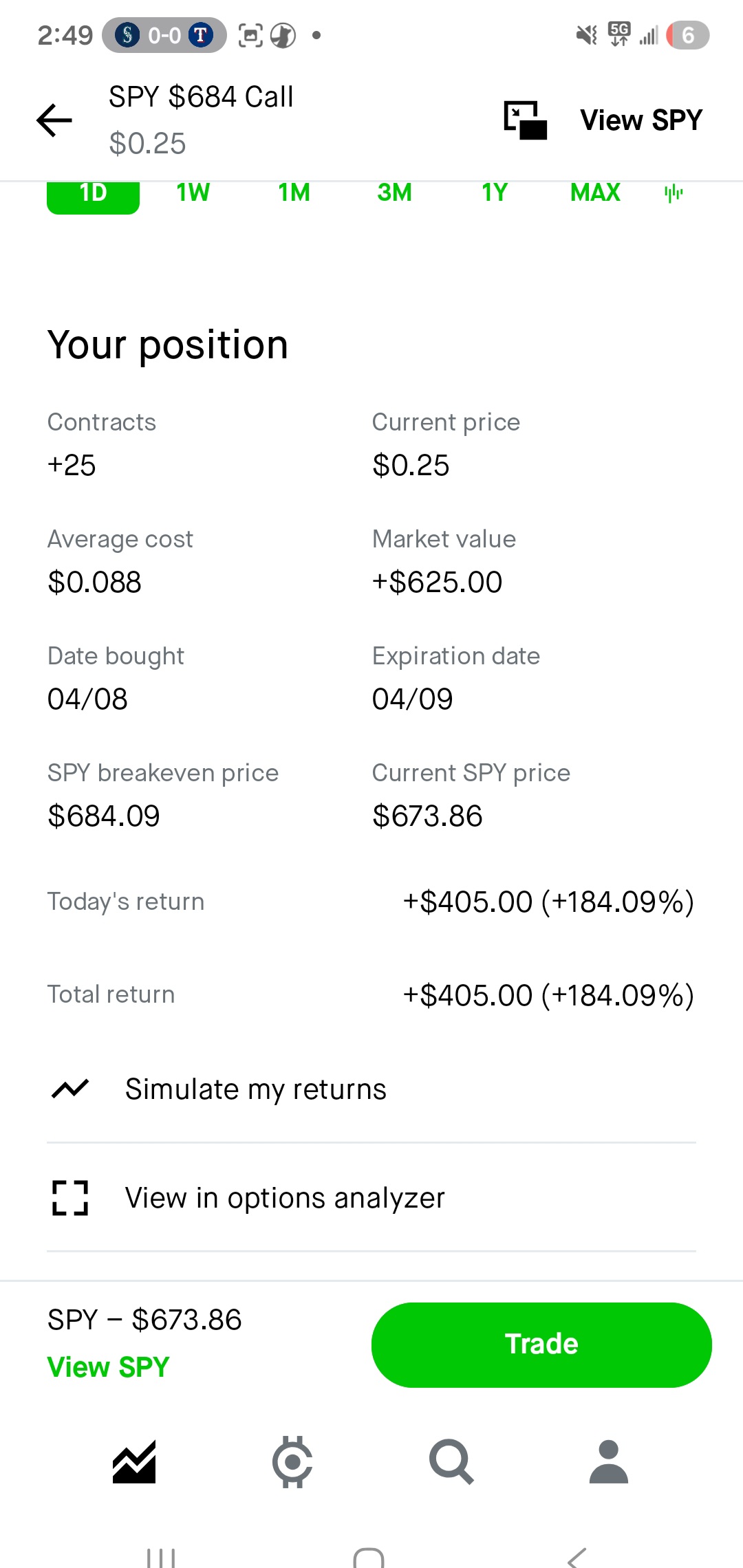The height and width of the screenshot is (1568, 743).
Task: Select the 1W chart range
Action: pos(193,193)
